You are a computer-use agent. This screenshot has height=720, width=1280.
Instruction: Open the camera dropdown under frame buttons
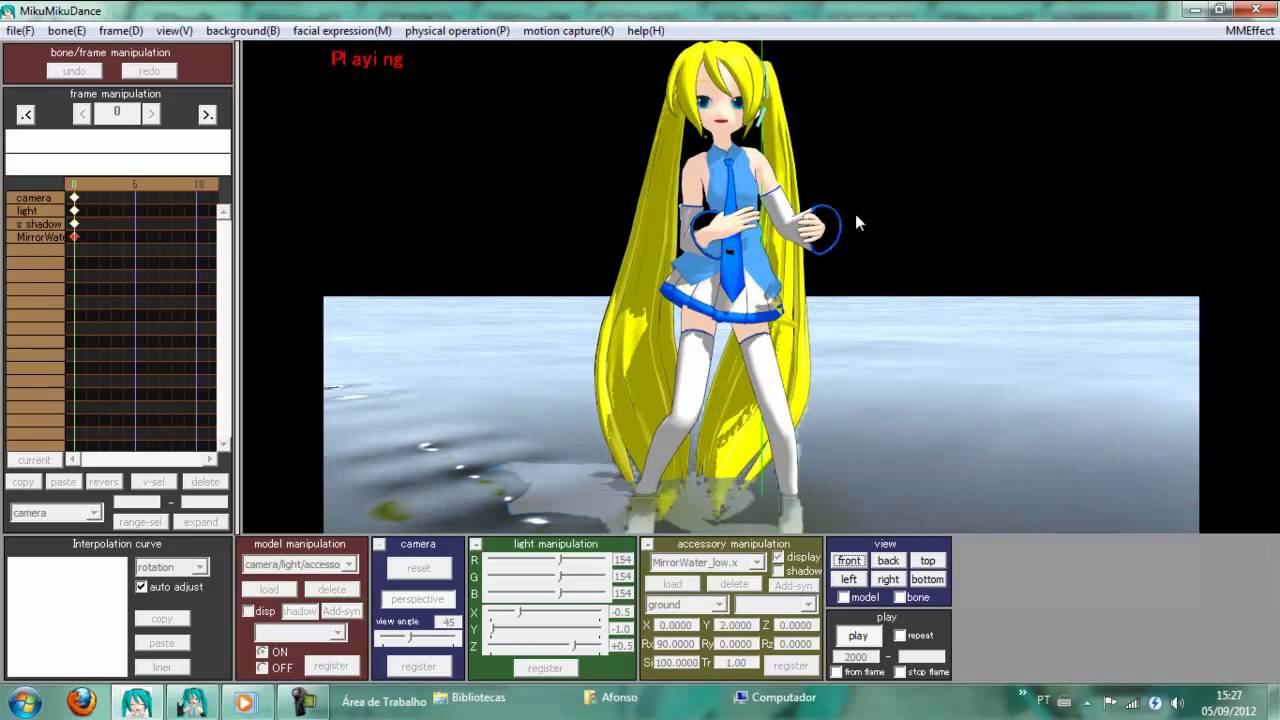pyautogui.click(x=56, y=513)
